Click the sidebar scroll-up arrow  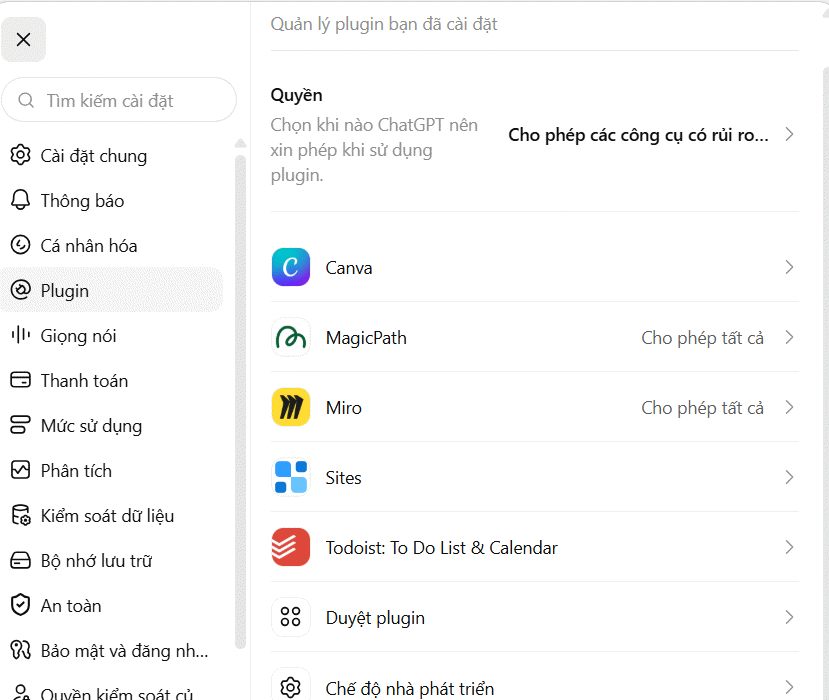(x=241, y=143)
